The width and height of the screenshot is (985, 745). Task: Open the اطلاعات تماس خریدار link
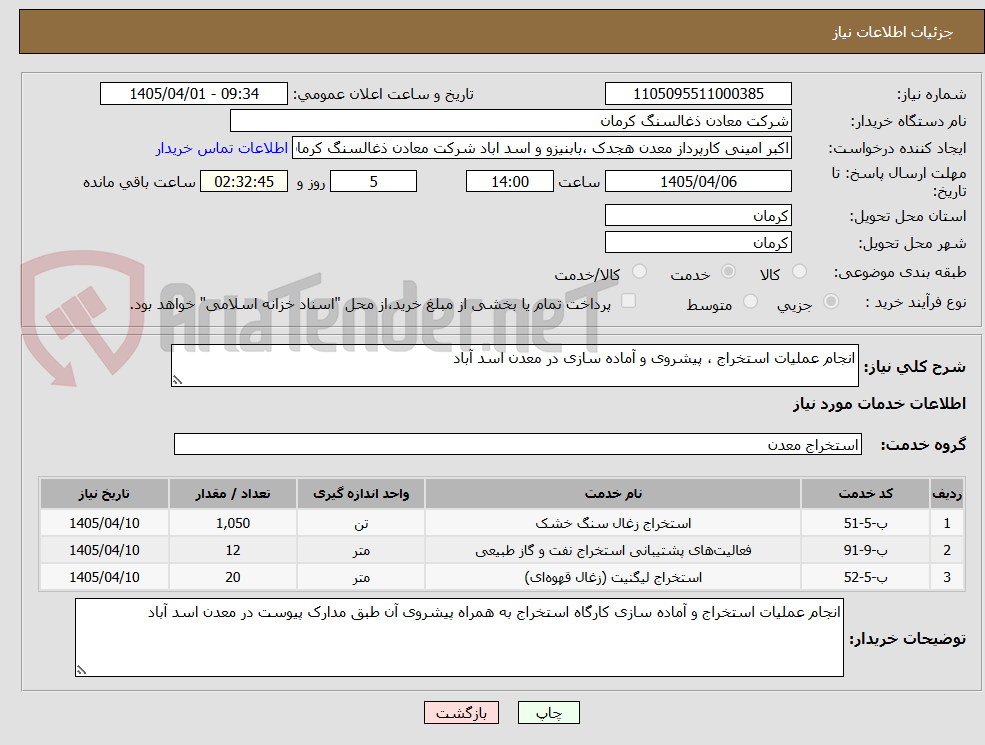[x=222, y=148]
